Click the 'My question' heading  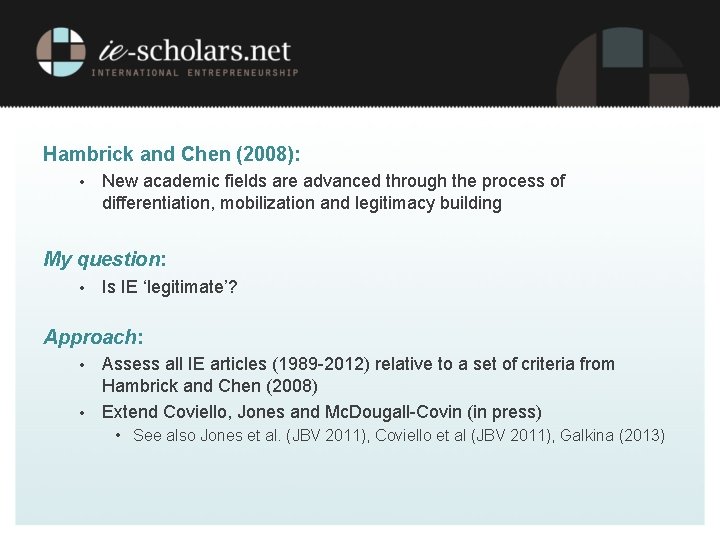coord(105,259)
